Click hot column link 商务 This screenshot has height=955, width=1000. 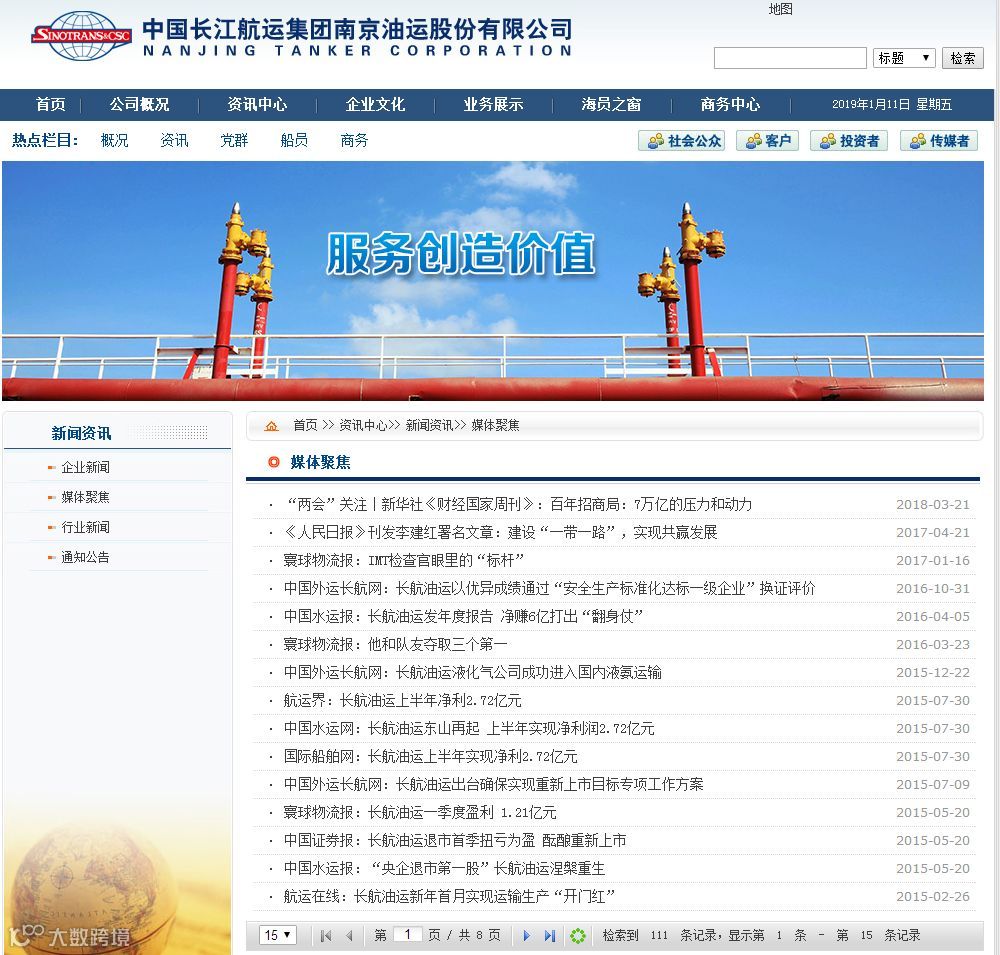[354, 140]
